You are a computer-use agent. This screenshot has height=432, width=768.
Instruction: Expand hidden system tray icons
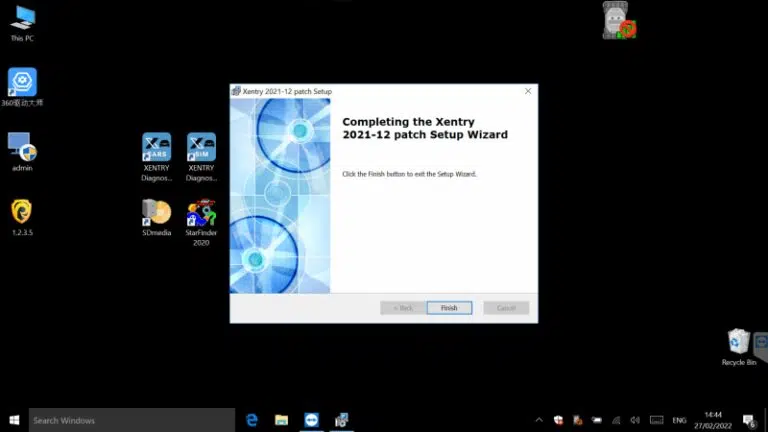[x=540, y=420]
